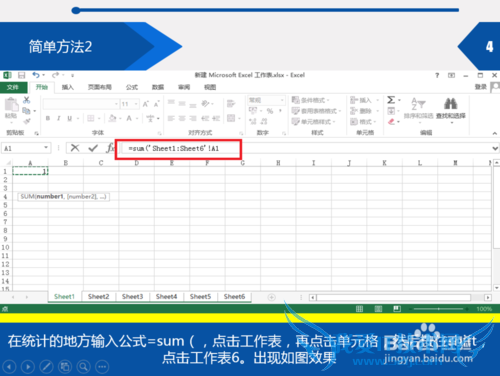Screen dimensions: 500x376
Task: Open conditional formatting dropdown
Action: pyautogui.click(x=311, y=100)
